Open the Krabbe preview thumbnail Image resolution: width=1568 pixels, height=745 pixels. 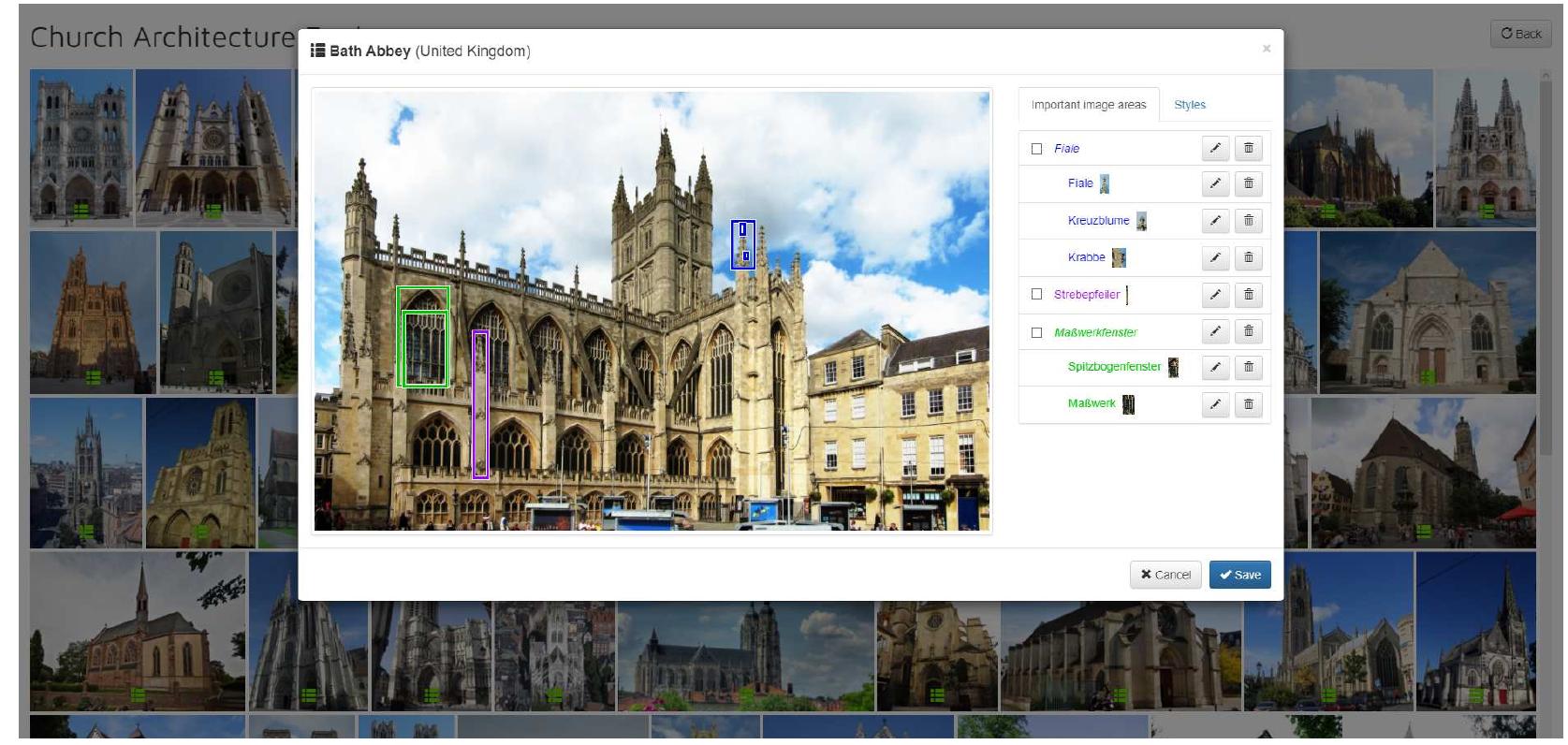[1119, 257]
